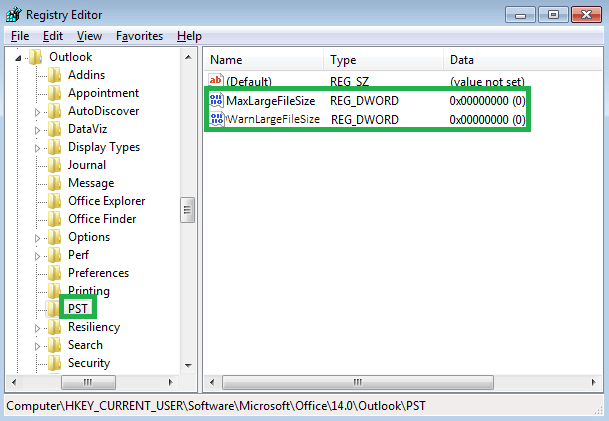Click the tree pane vertical scrollbar thumb
This screenshot has width=609, height=421.
point(188,210)
